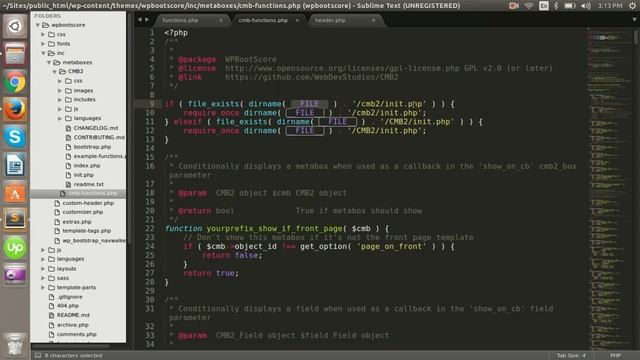Open Trash at the bottom of the launcher
The width and height of the screenshot is (640, 360).
click(15, 344)
